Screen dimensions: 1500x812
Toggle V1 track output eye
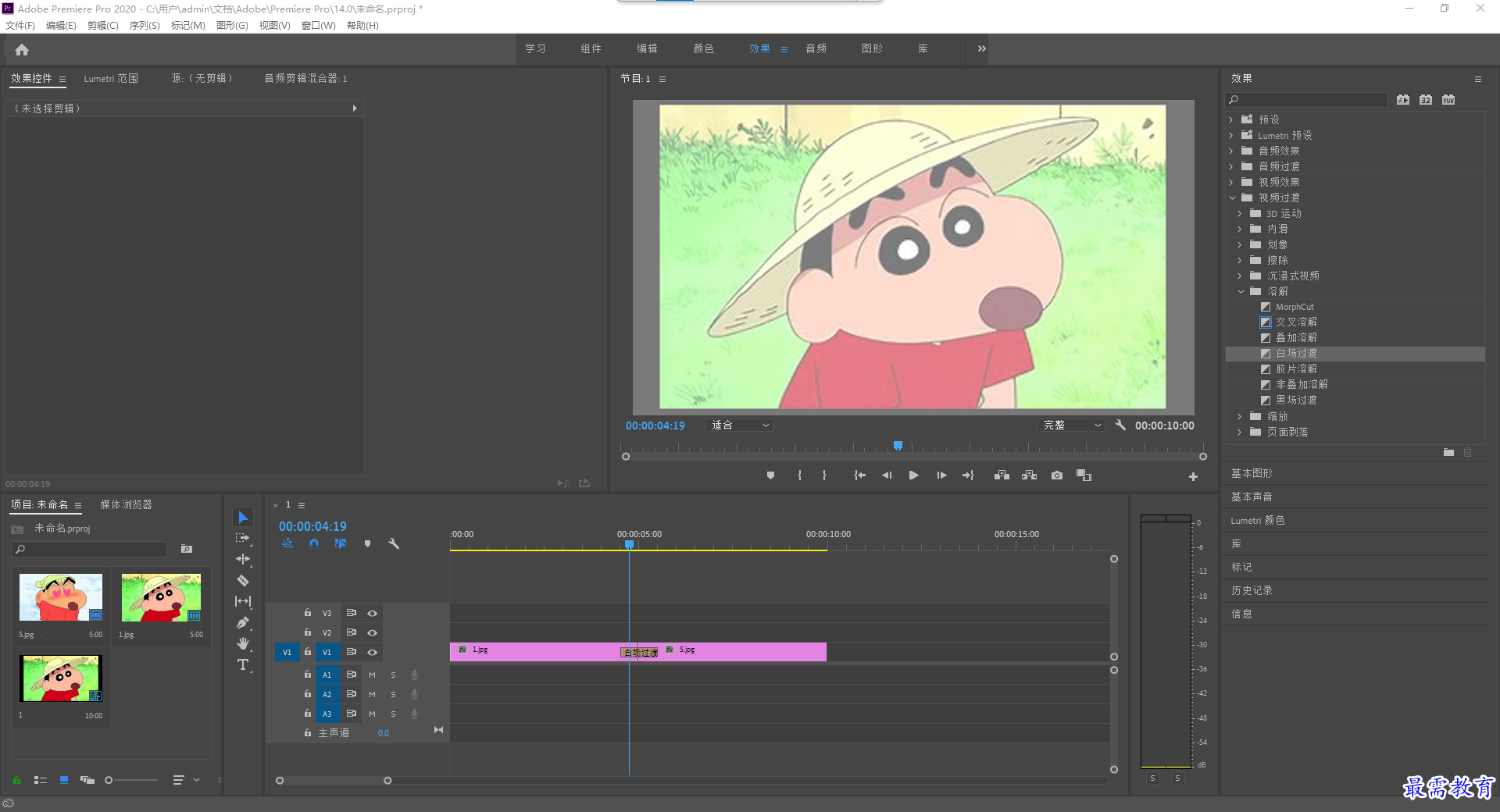(373, 653)
